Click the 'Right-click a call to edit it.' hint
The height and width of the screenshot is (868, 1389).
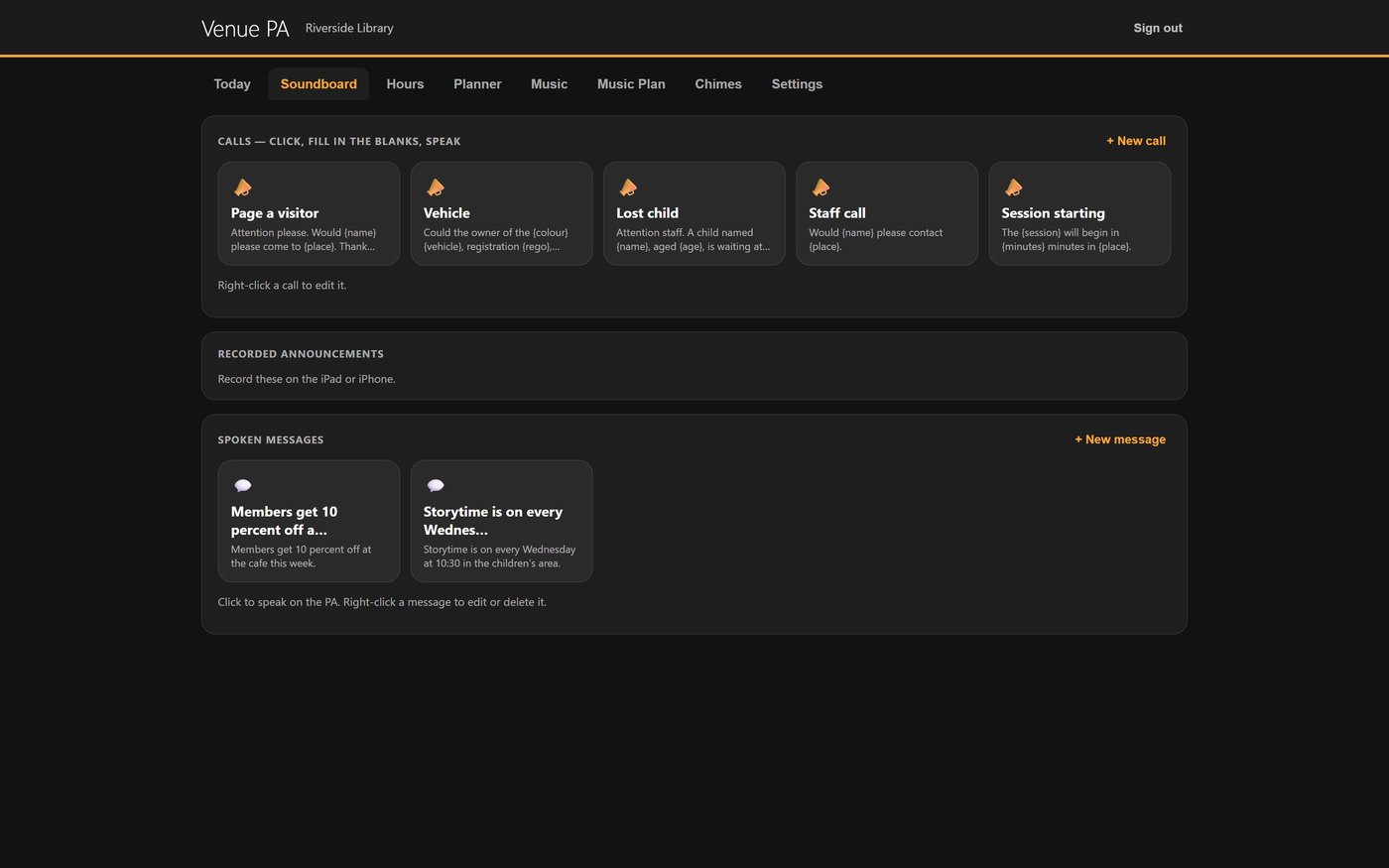point(282,286)
